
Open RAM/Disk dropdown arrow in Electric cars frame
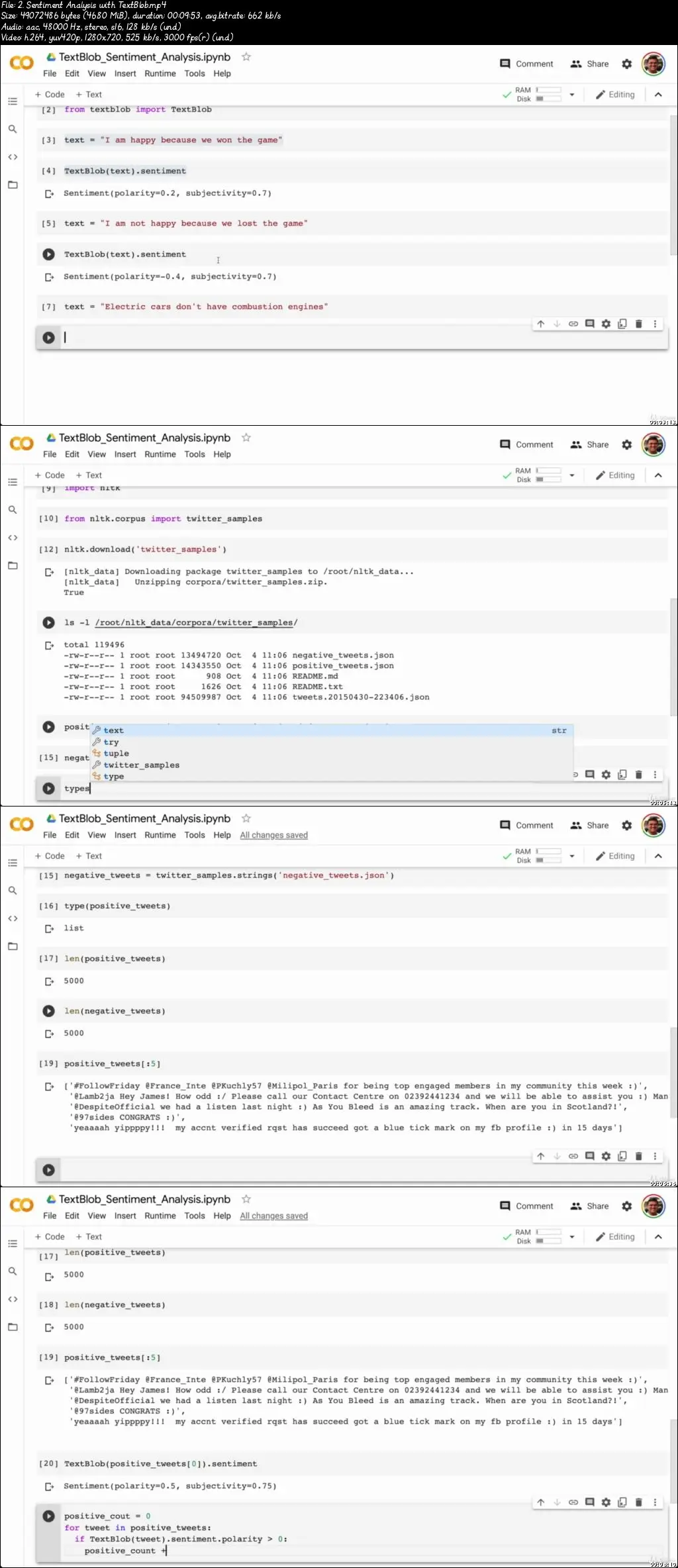tap(572, 95)
